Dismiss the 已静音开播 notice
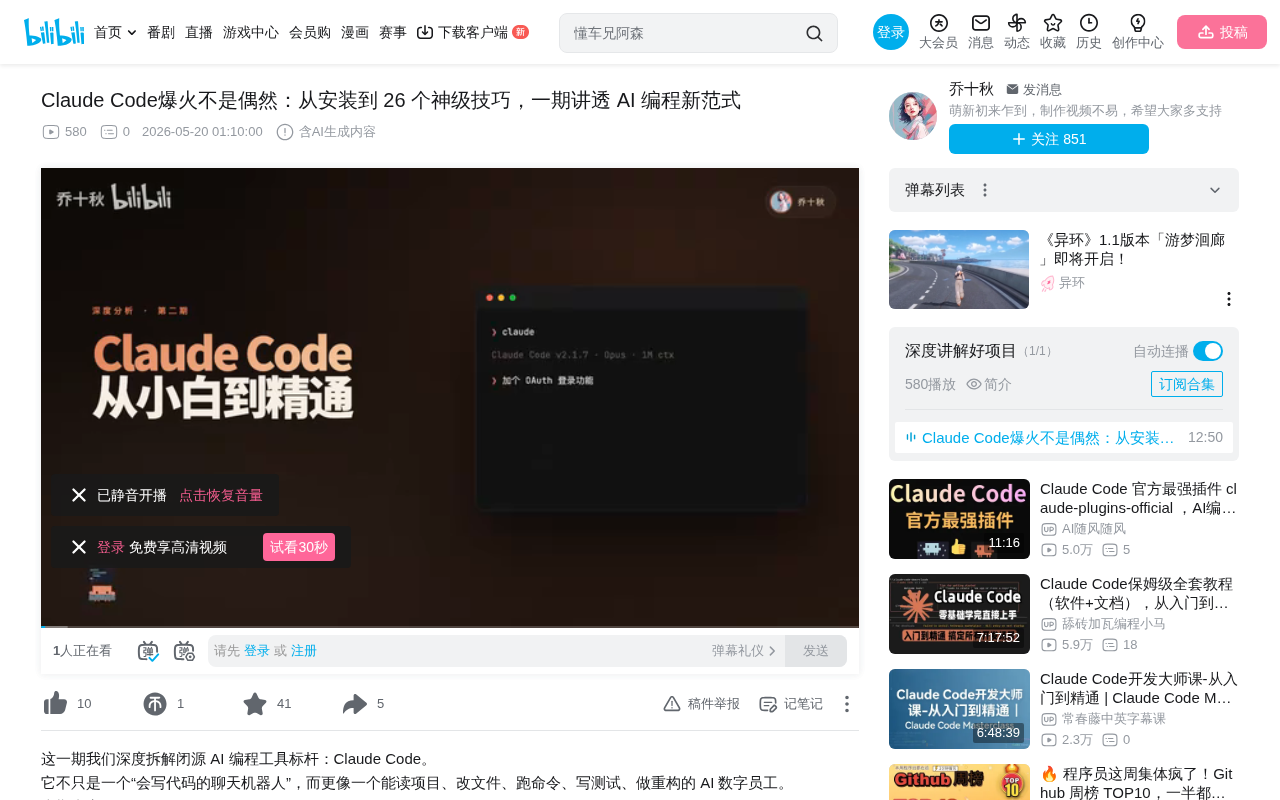This screenshot has width=1280, height=800. (79, 495)
